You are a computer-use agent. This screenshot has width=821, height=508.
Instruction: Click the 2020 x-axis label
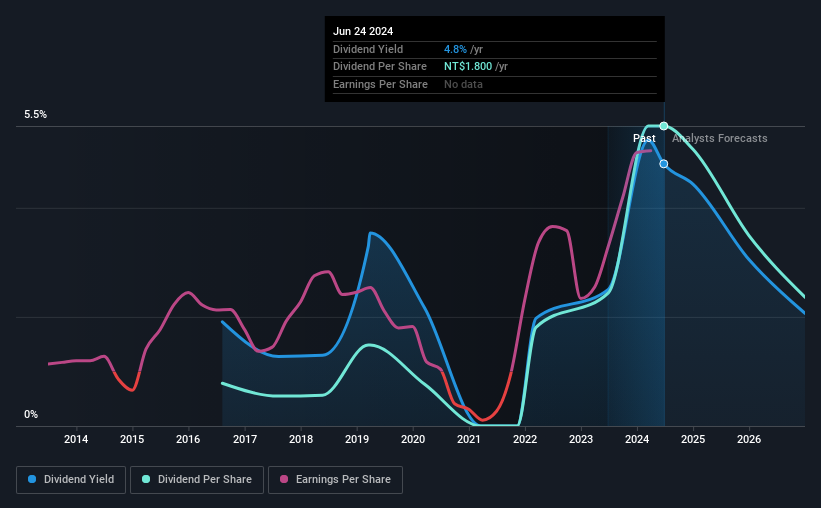click(413, 439)
